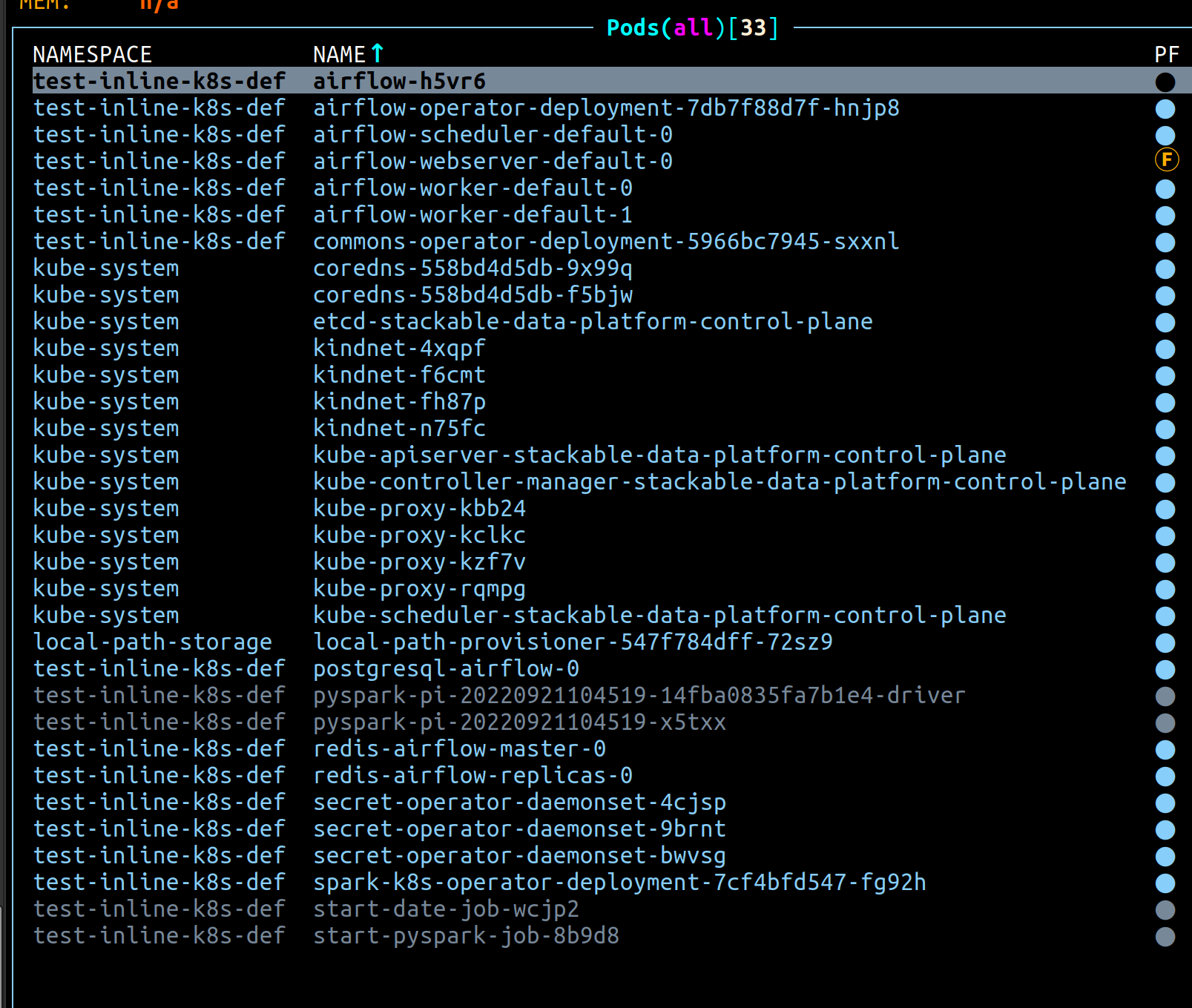This screenshot has height=1008, width=1192.
Task: Select pod pyspark-pi-20220921104519-x5txx
Action: pos(519,722)
